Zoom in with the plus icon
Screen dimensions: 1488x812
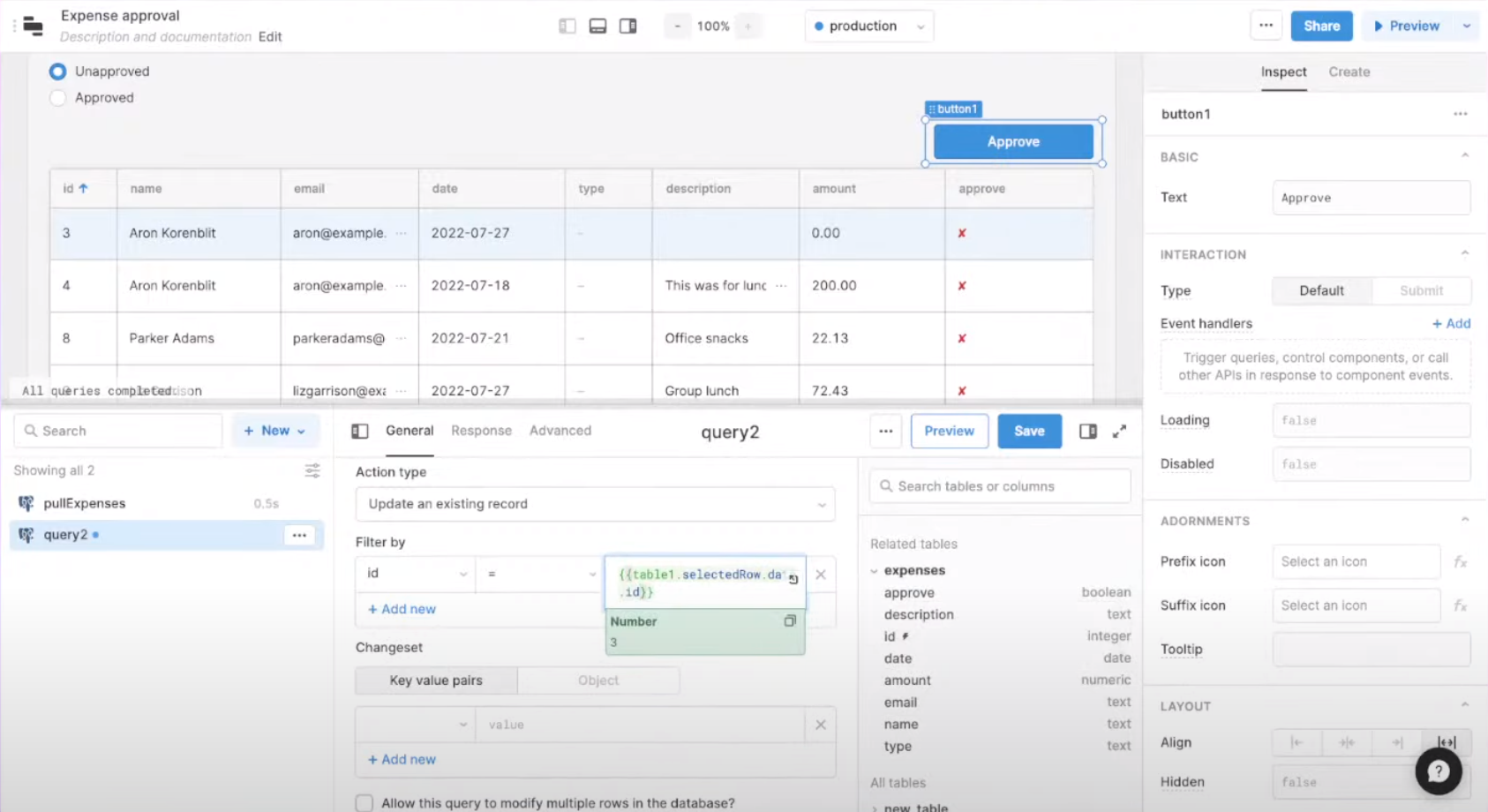748,26
